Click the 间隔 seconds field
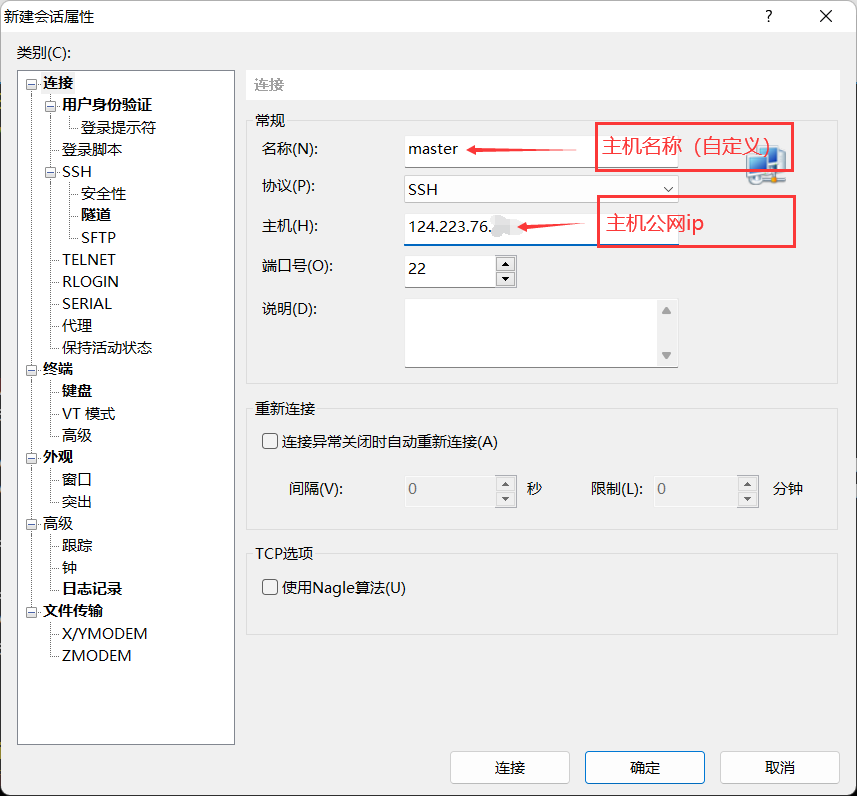The width and height of the screenshot is (857, 796). pos(450,491)
